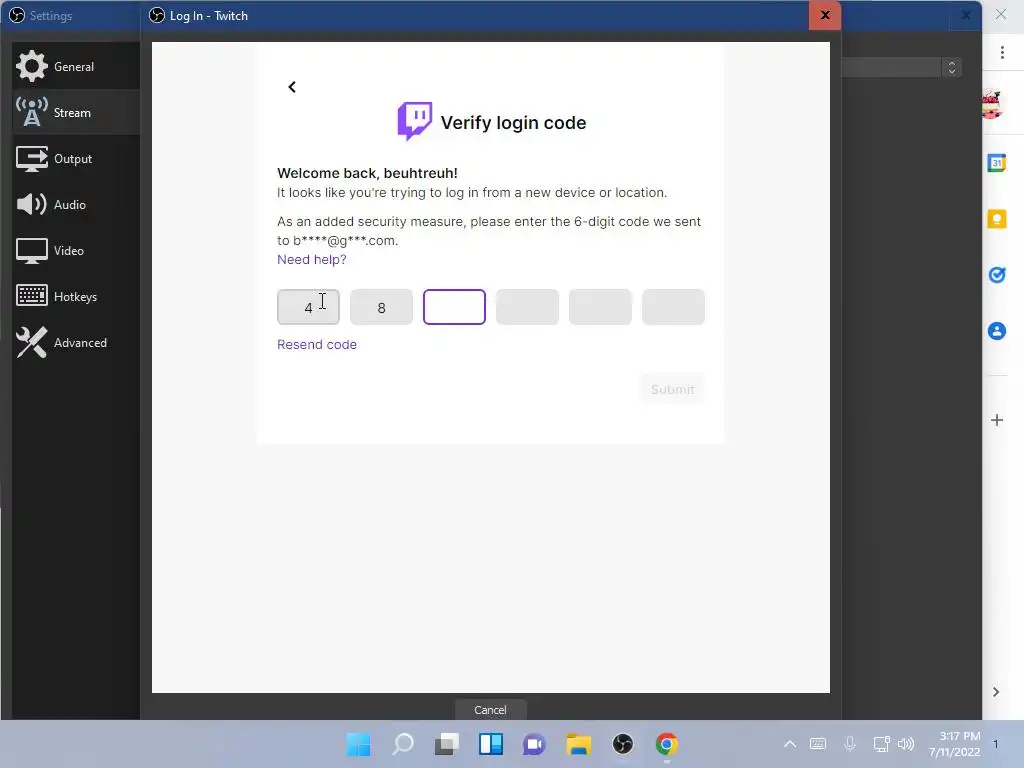Switch to OBS Studio on taskbar

pyautogui.click(x=622, y=744)
